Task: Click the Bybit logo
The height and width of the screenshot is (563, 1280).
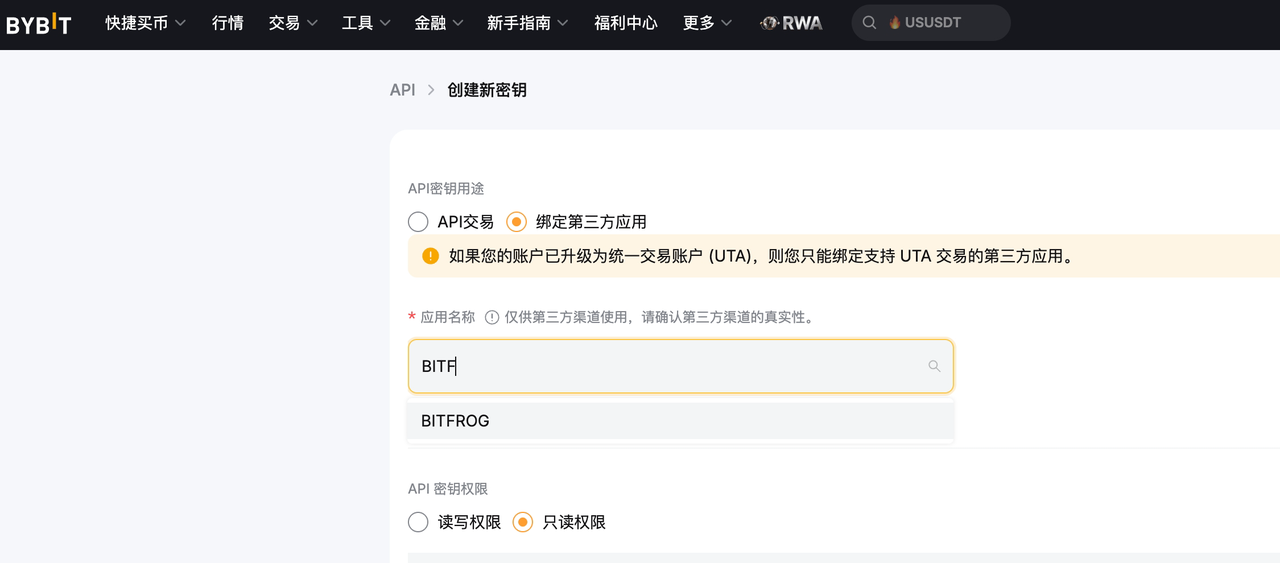Action: [x=39, y=23]
